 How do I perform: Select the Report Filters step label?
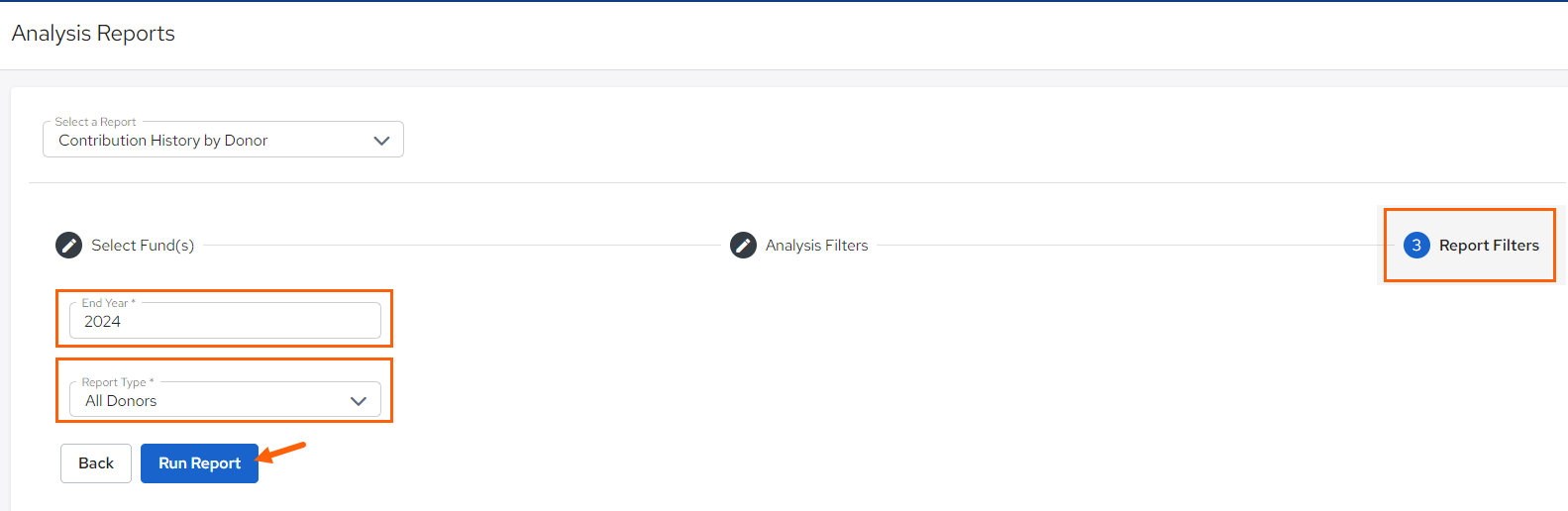pyautogui.click(x=1488, y=246)
